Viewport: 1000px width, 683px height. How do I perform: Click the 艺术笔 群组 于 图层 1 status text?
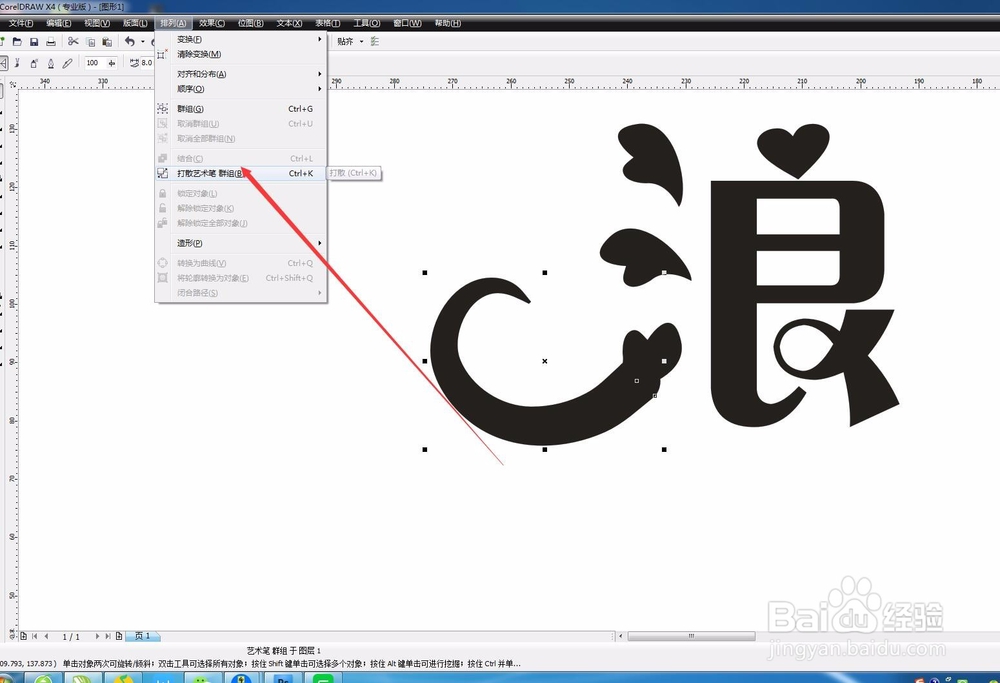click(x=284, y=650)
